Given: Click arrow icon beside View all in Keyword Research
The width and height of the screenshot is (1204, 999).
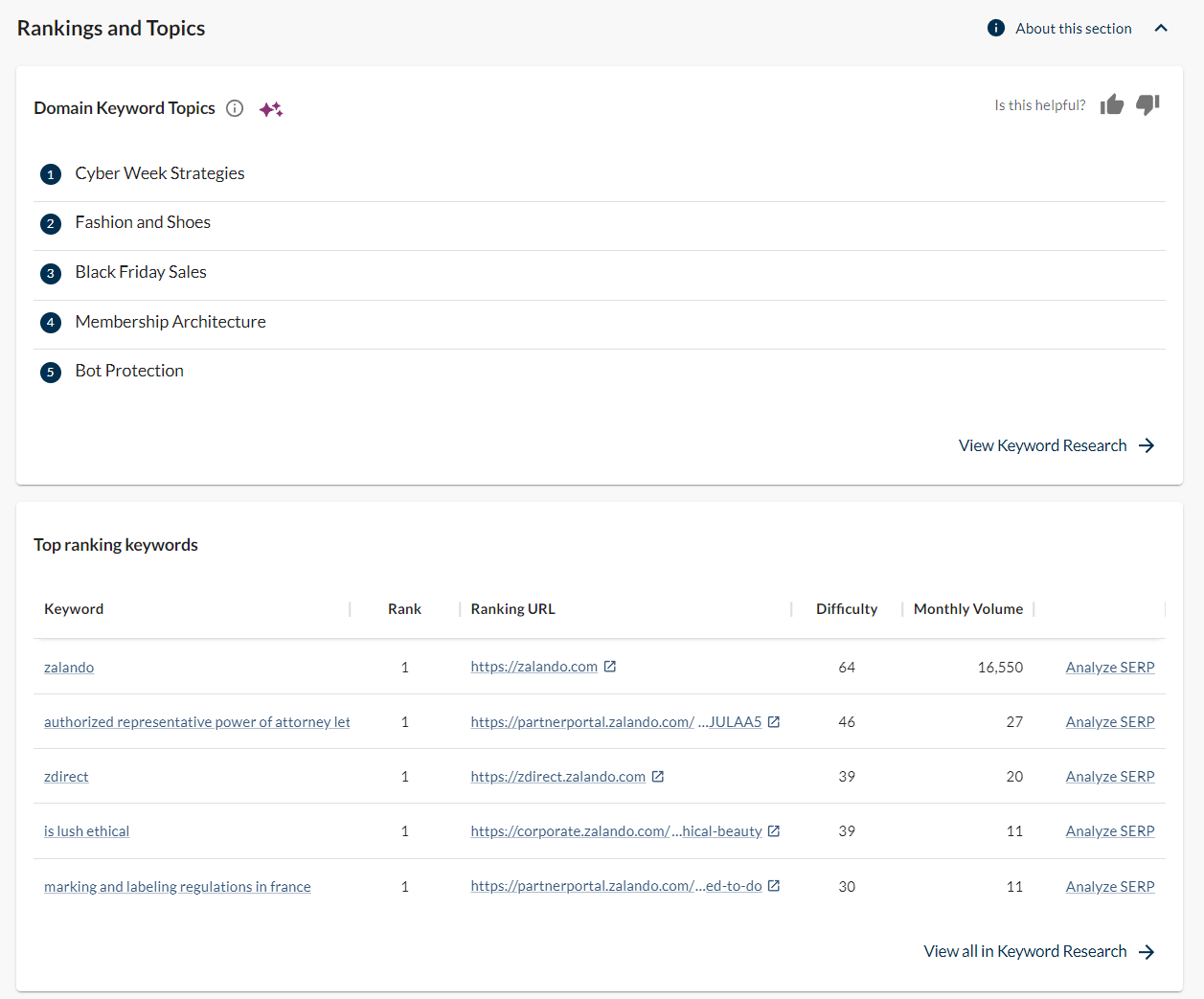Looking at the screenshot, I should [1147, 951].
